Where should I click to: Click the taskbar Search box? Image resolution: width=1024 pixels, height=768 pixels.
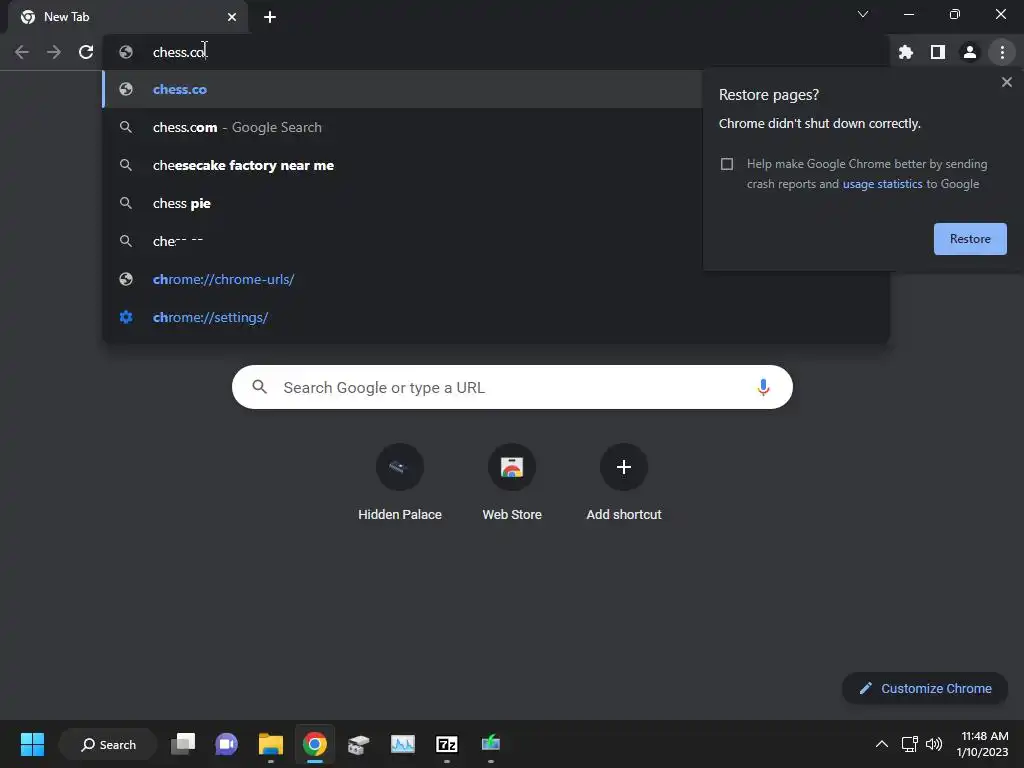108,744
